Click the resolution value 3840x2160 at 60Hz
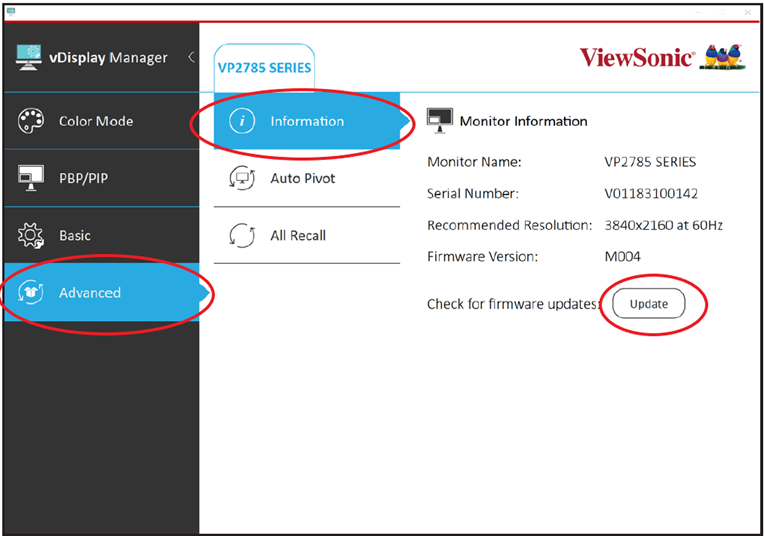Image resolution: width=764 pixels, height=536 pixels. coord(664,225)
